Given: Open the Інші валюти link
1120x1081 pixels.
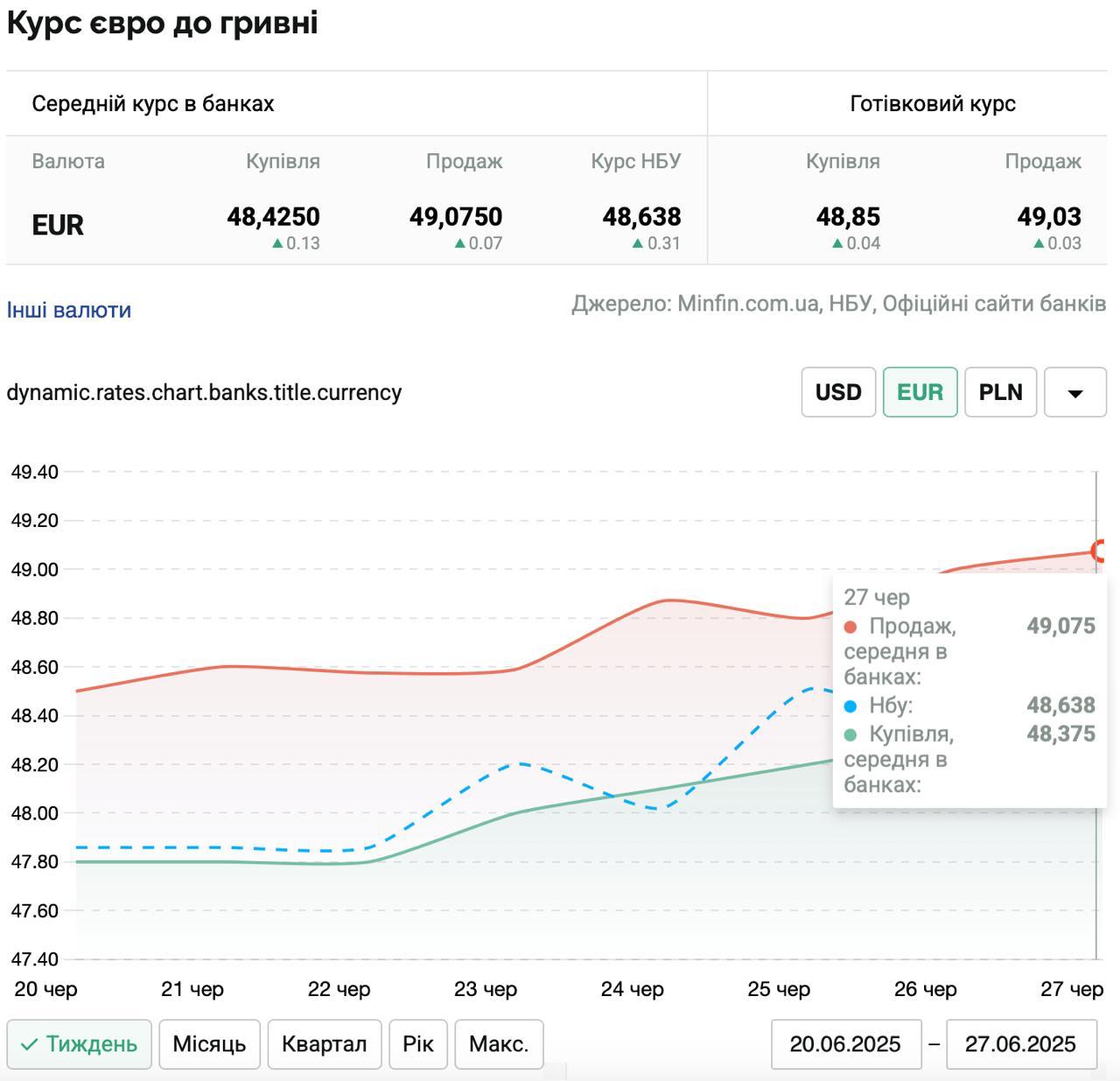Looking at the screenshot, I should 69,310.
